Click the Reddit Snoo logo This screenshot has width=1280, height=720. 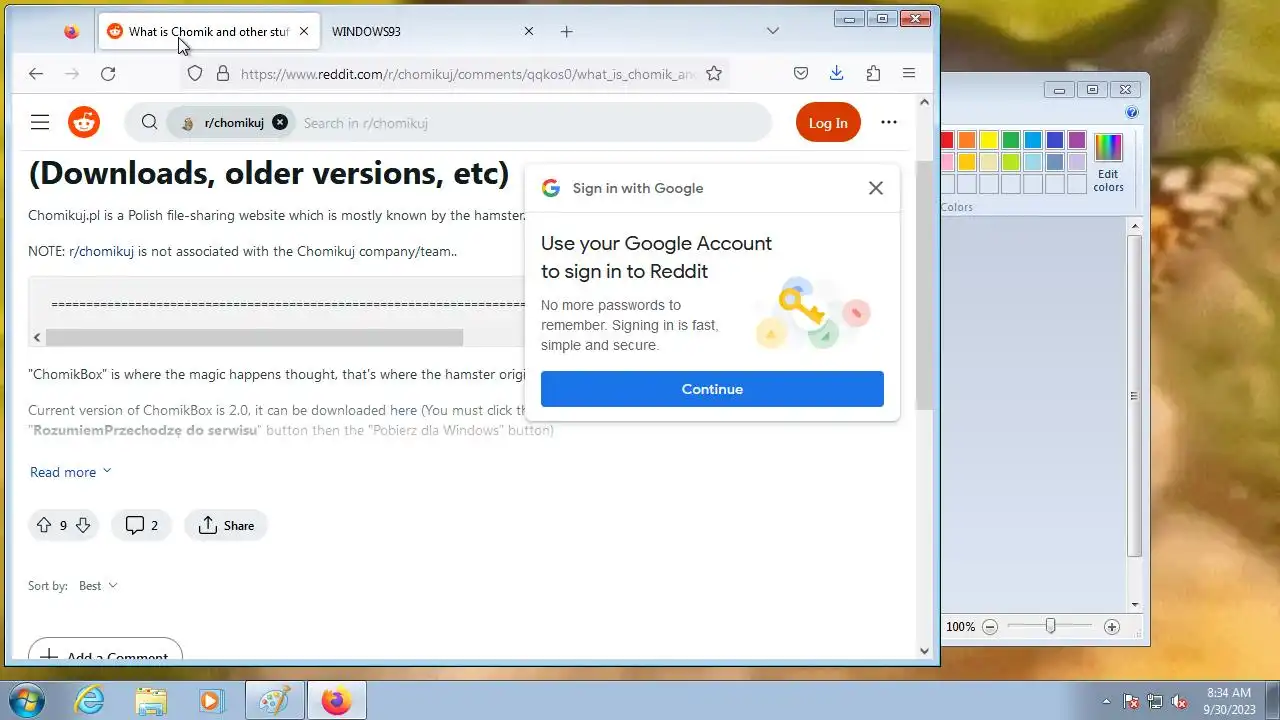click(x=84, y=122)
